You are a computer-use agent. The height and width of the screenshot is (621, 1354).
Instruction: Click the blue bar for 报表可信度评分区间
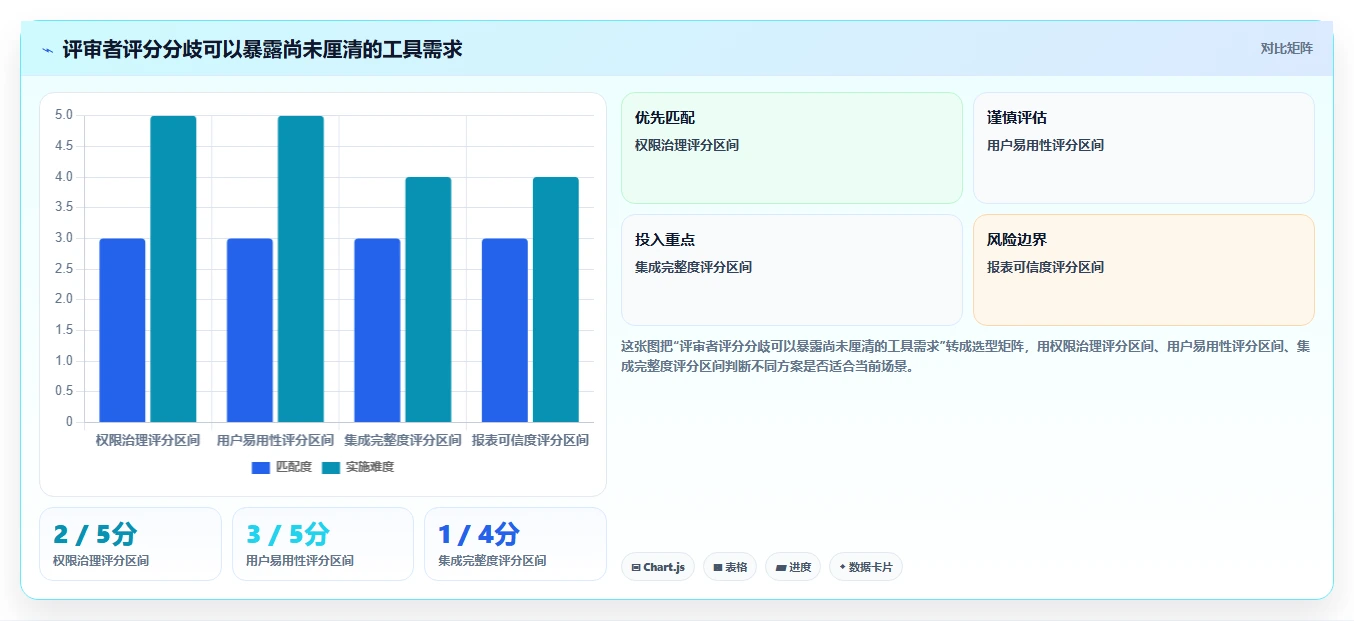pyautogui.click(x=505, y=330)
